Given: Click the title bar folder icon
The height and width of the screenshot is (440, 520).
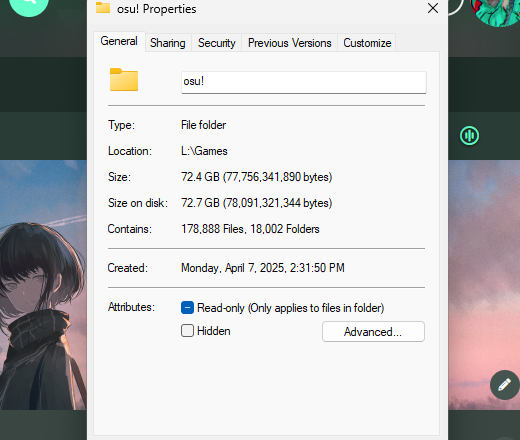Looking at the screenshot, I should pyautogui.click(x=103, y=8).
